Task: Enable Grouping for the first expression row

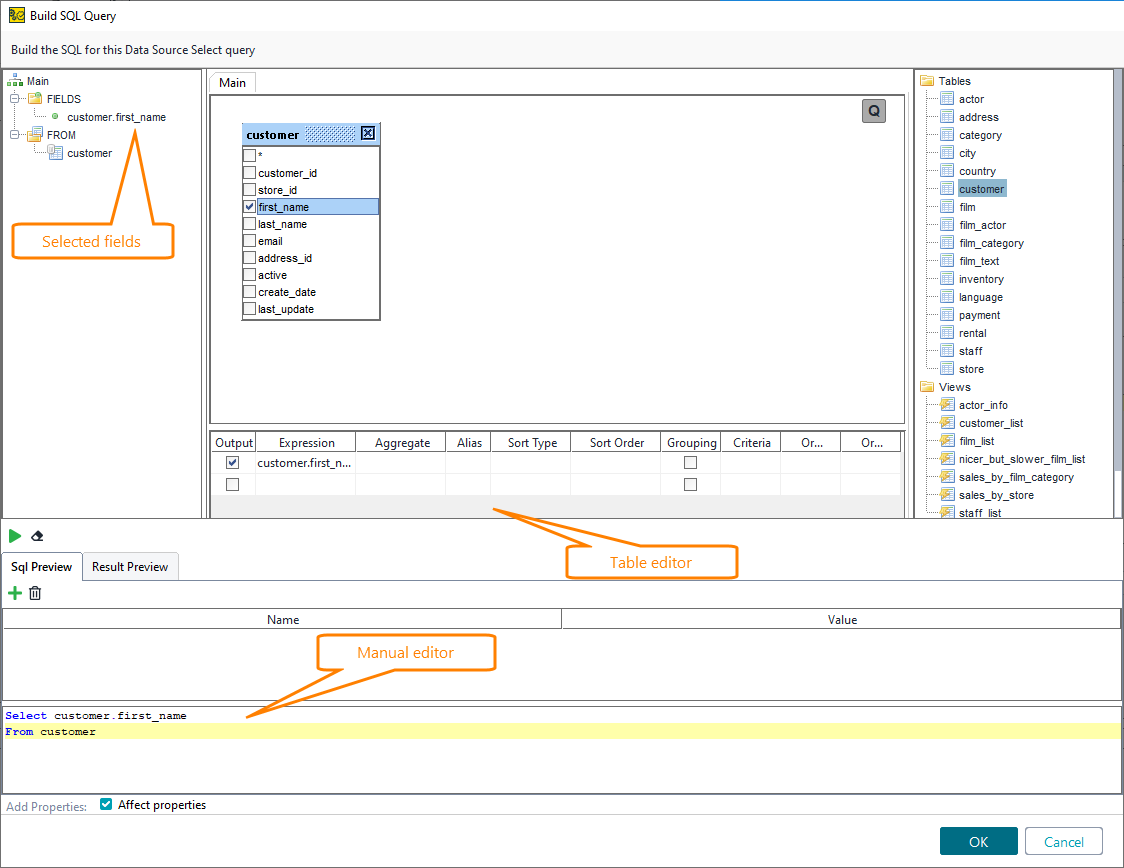Action: (x=691, y=462)
